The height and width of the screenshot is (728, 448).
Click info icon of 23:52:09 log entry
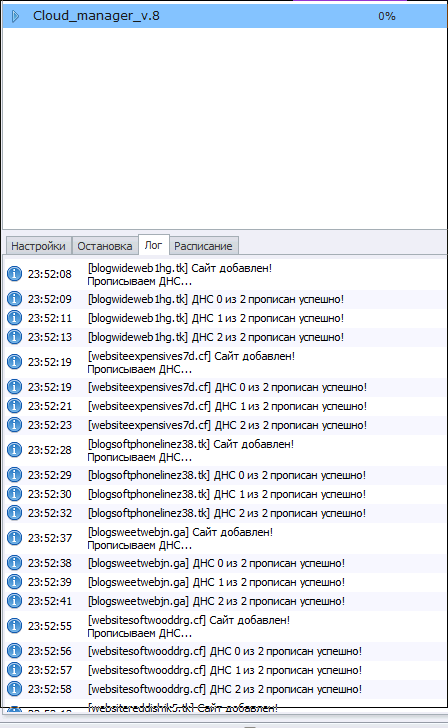pos(14,299)
